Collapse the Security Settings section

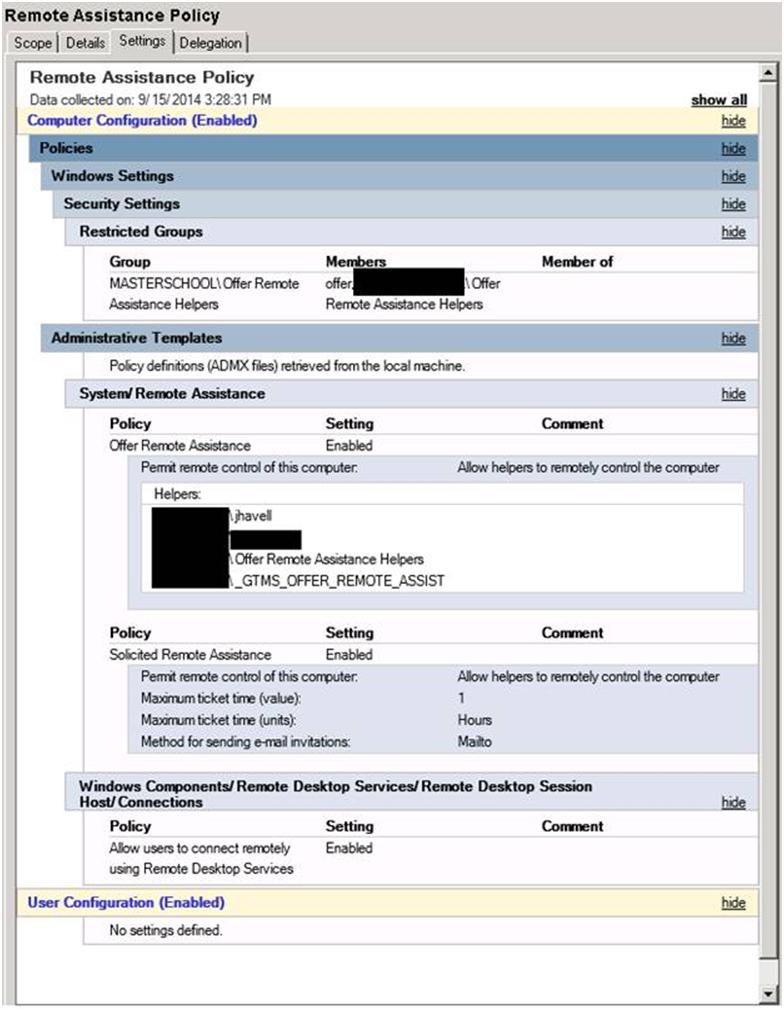click(x=733, y=204)
